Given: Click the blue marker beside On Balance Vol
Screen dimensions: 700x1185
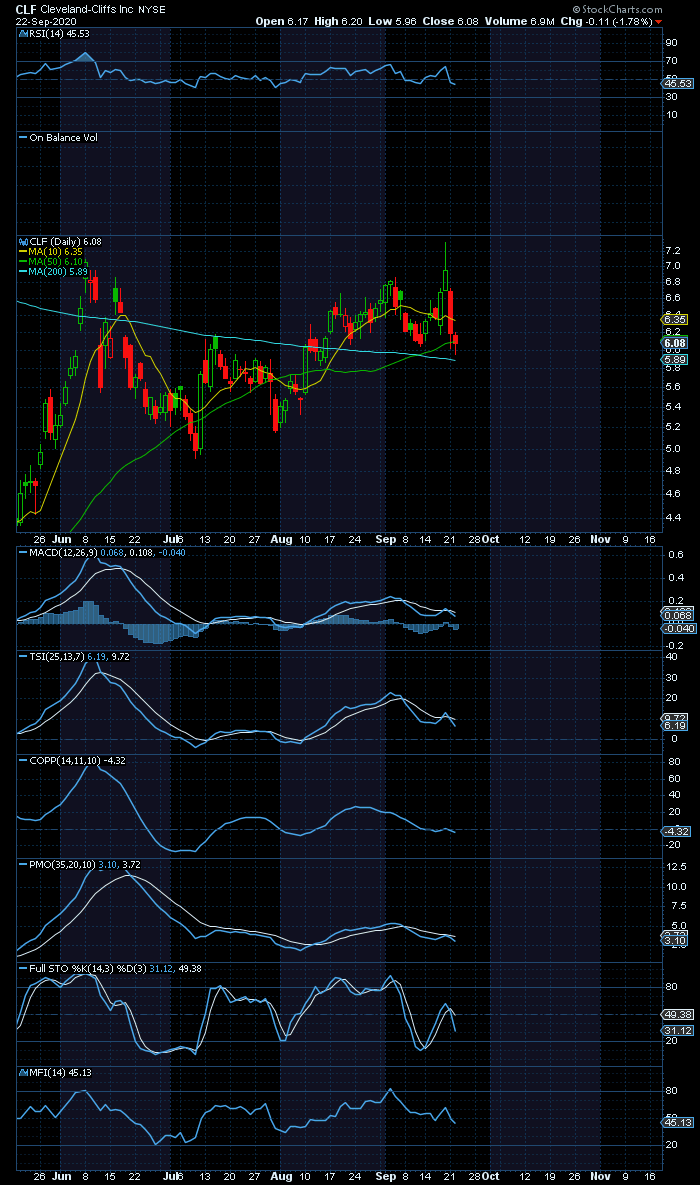Looking at the screenshot, I should [x=23, y=138].
